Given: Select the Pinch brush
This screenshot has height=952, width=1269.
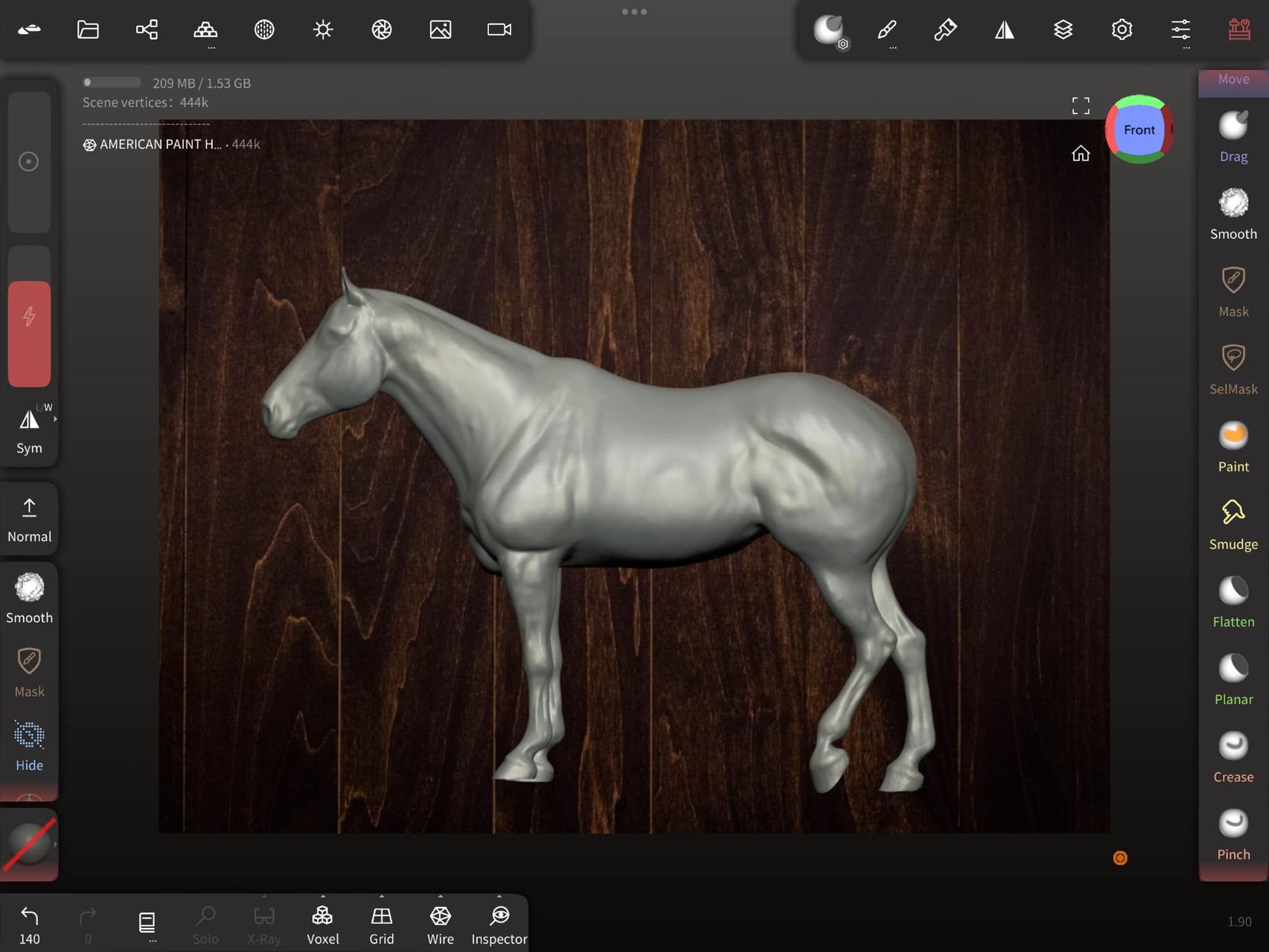Looking at the screenshot, I should 1232,834.
